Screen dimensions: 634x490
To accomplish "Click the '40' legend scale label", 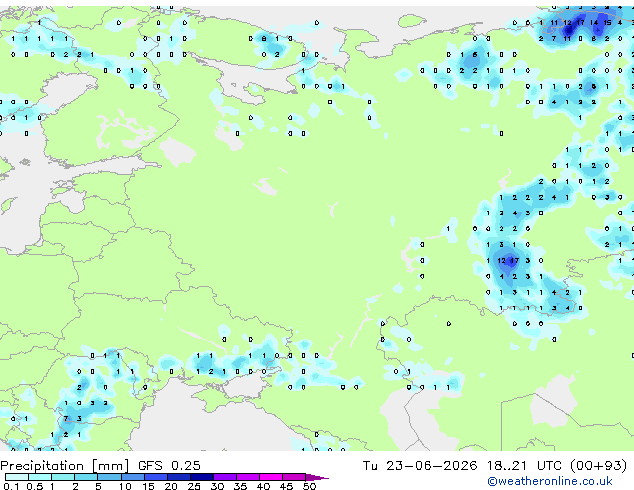I will [x=264, y=486].
